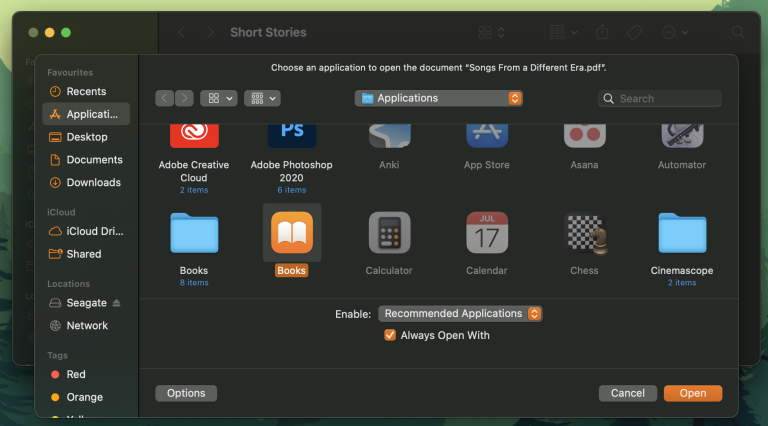Select Downloads in the sidebar

tap(93, 183)
